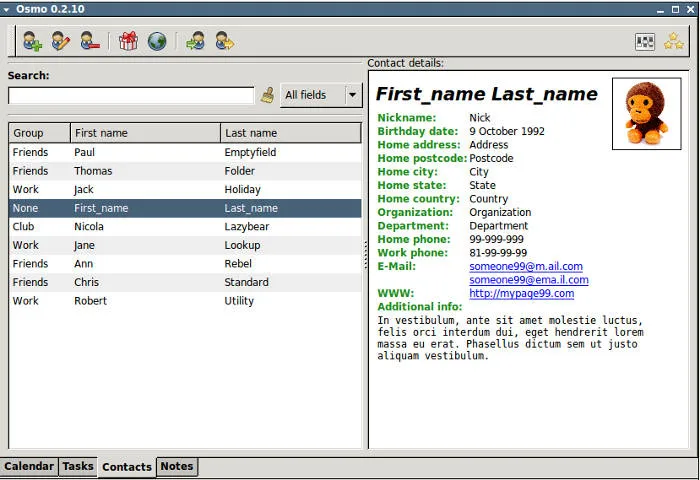Screen dimensions: 700x480
Task: Click the Add new contact icon
Action: point(32,41)
